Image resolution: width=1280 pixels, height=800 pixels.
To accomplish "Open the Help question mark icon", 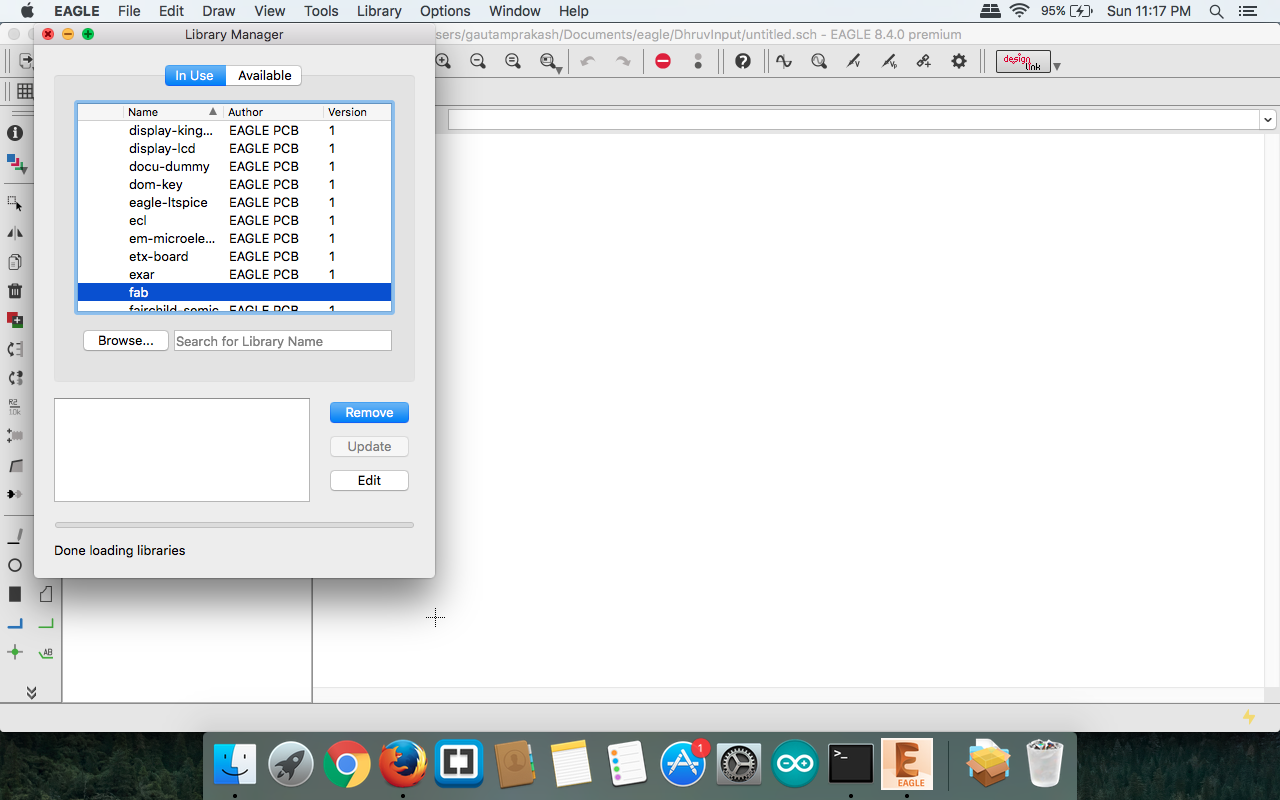I will click(743, 61).
